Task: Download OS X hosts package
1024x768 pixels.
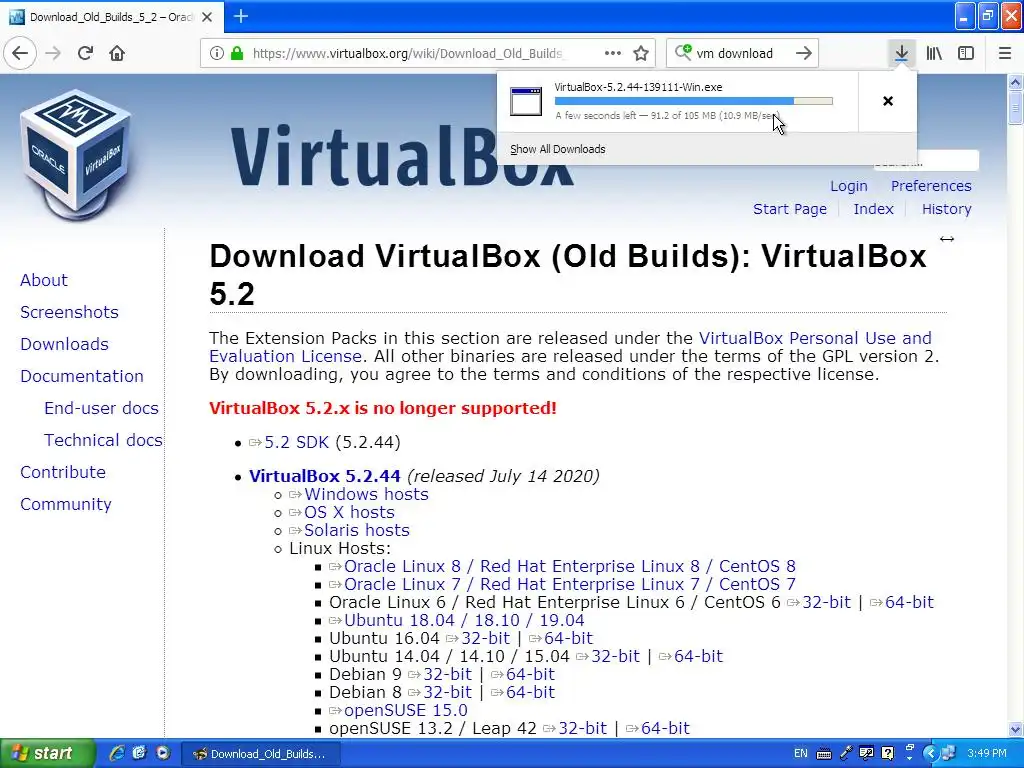Action: pyautogui.click(x=349, y=513)
